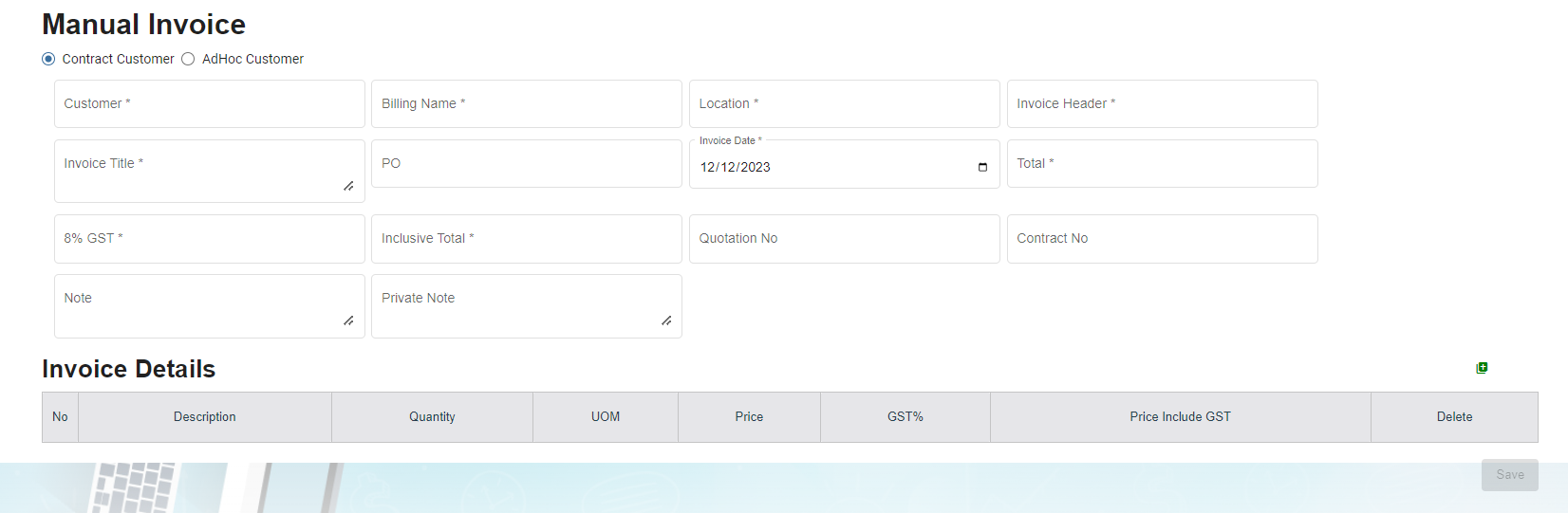
Task: Focus the PO input field
Action: (x=526, y=164)
